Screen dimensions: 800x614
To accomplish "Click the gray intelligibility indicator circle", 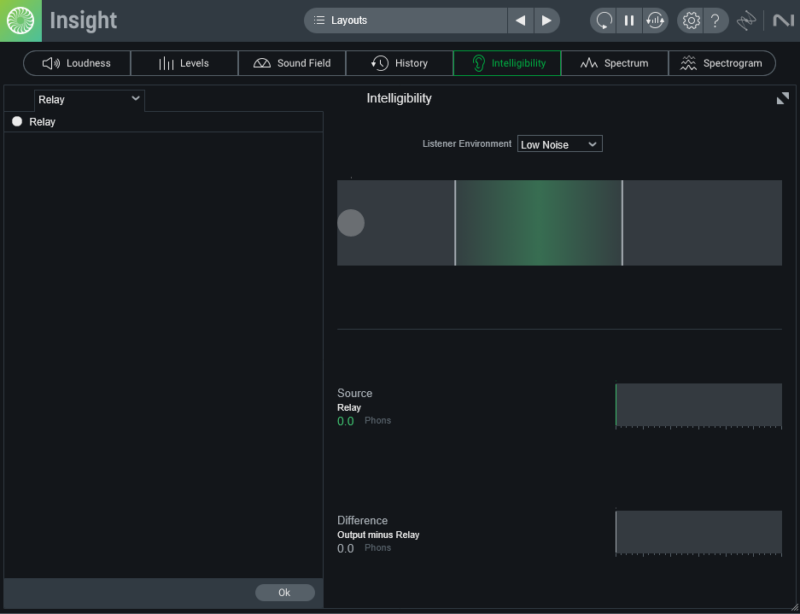I will [351, 223].
